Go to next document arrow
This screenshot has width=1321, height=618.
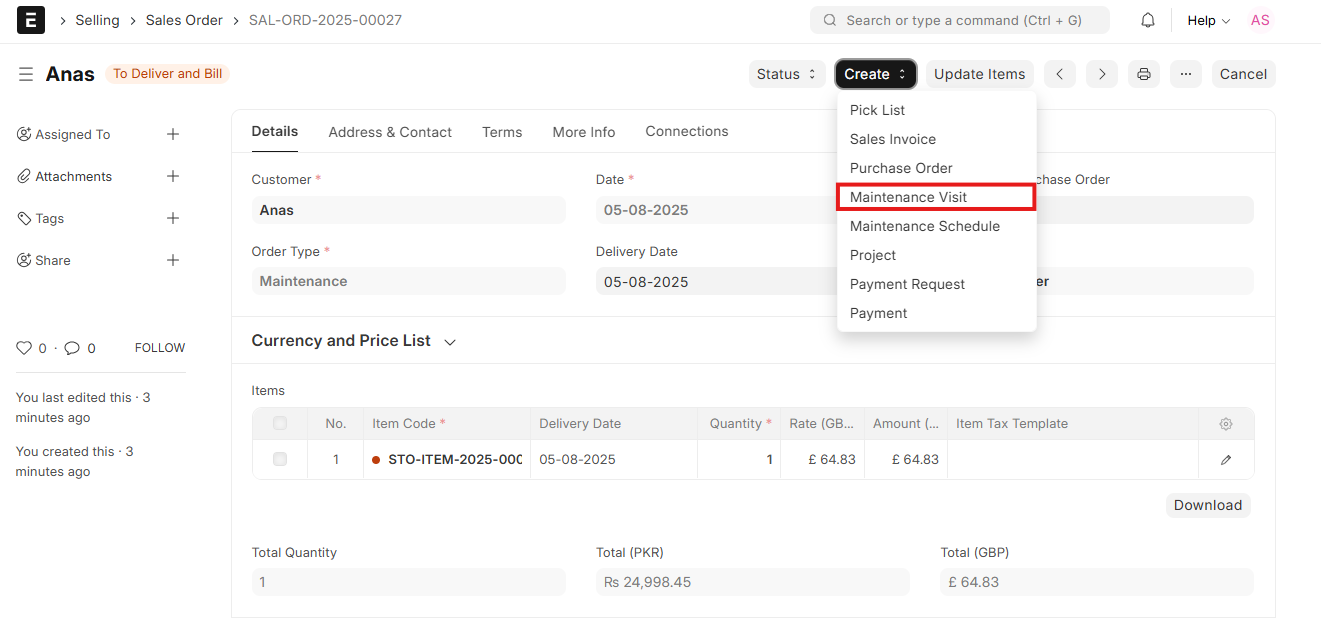coord(1102,74)
